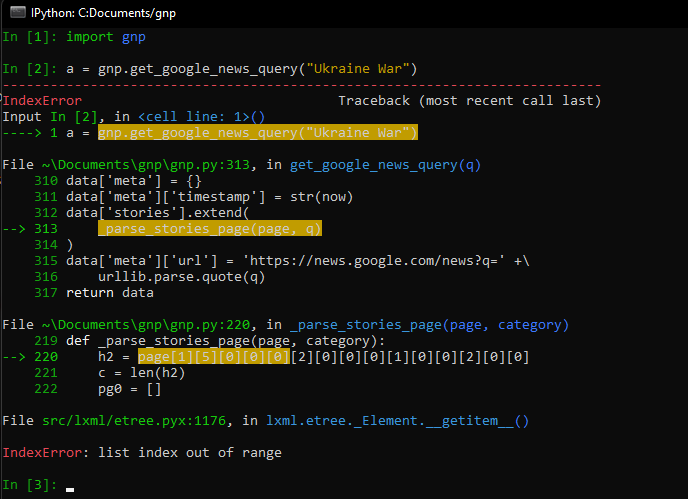Click file path '~\Documents\gnp\gnp.py:220'

pos(146,325)
